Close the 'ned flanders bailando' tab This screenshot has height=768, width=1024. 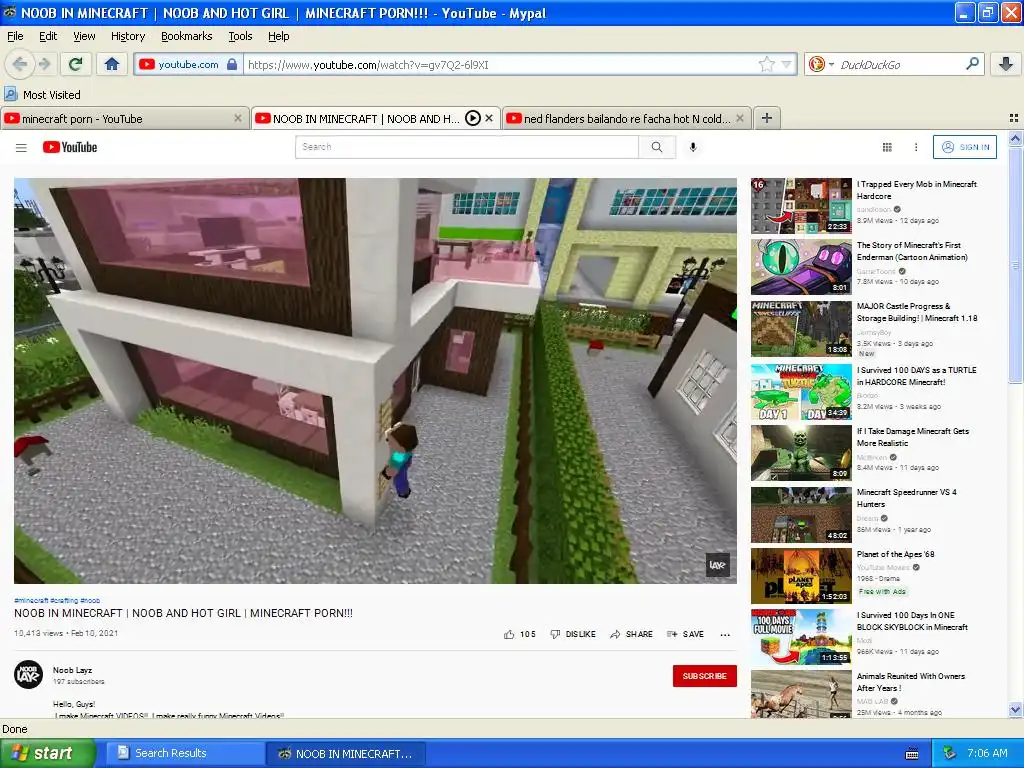[x=740, y=118]
